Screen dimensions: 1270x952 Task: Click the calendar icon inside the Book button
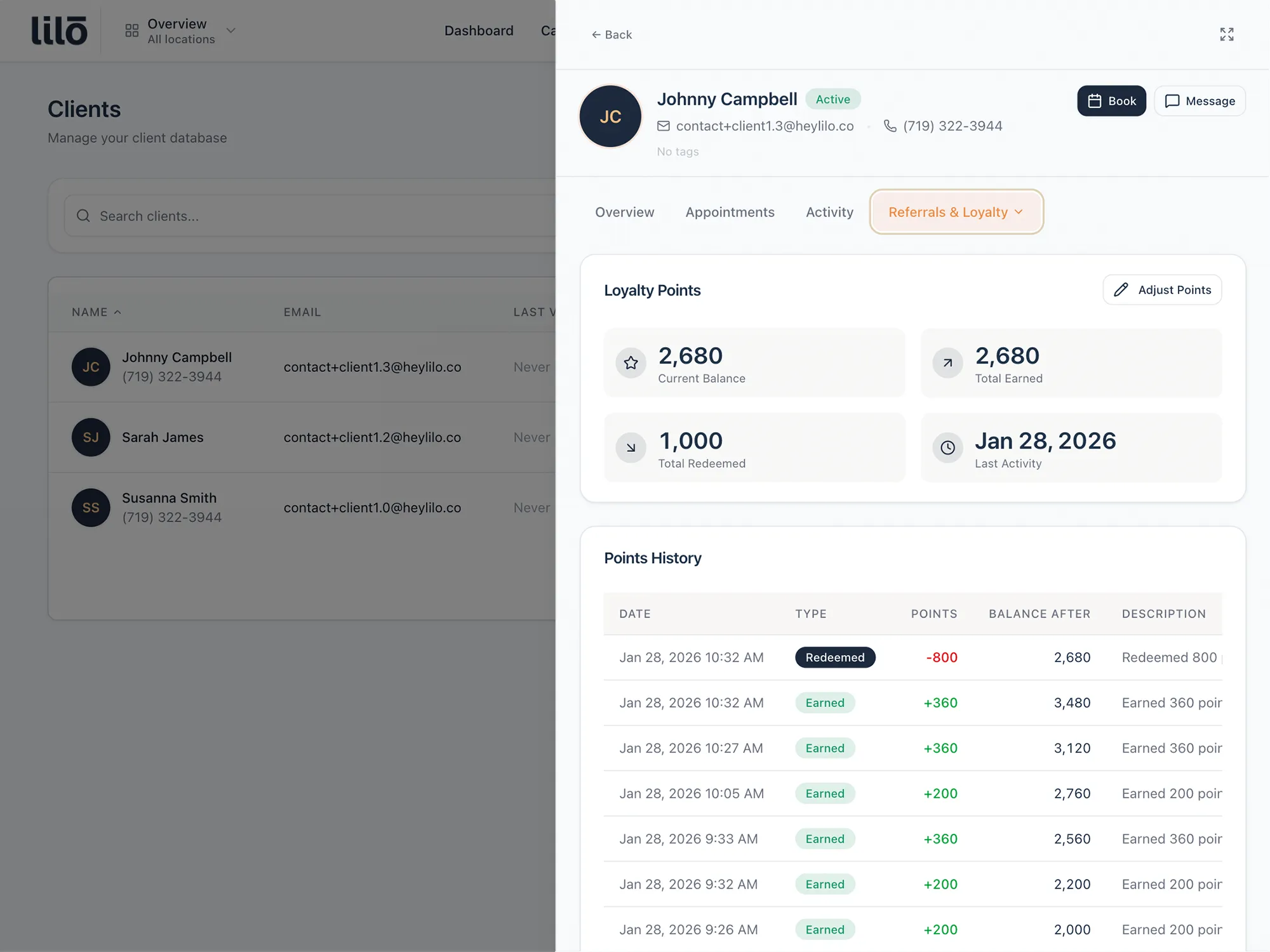coord(1095,100)
